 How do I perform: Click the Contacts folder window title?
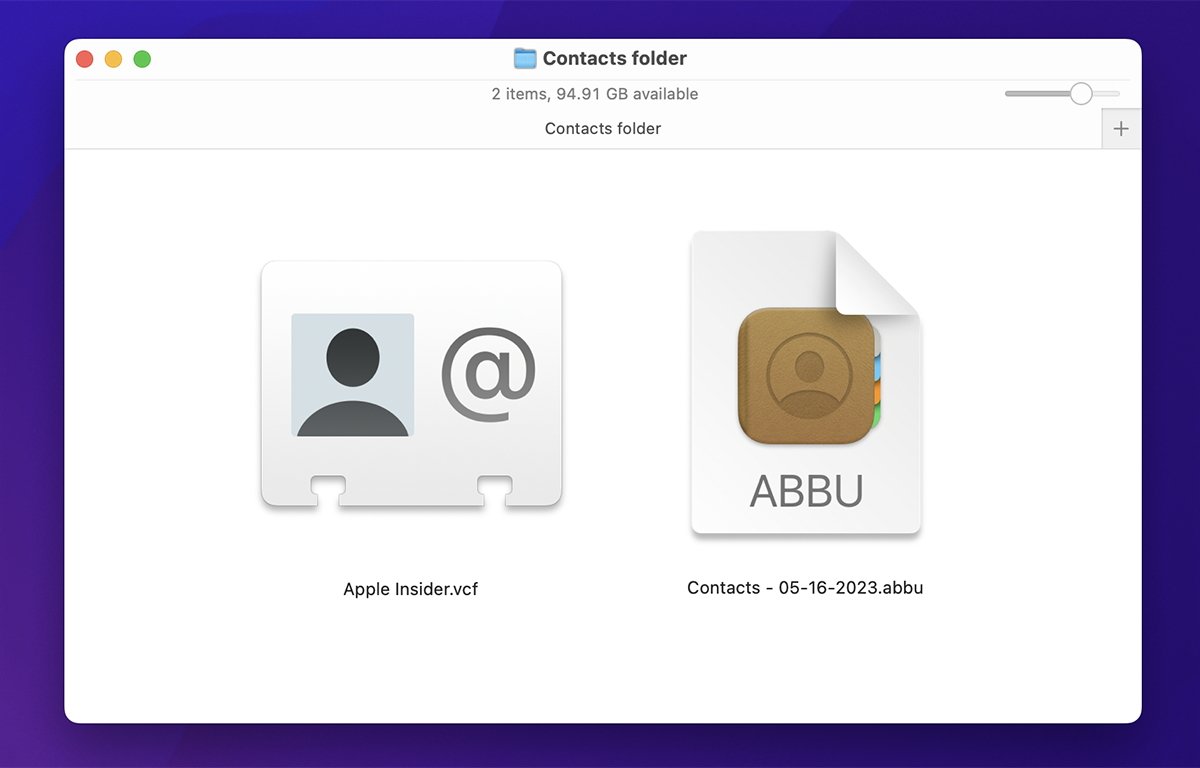click(x=615, y=58)
